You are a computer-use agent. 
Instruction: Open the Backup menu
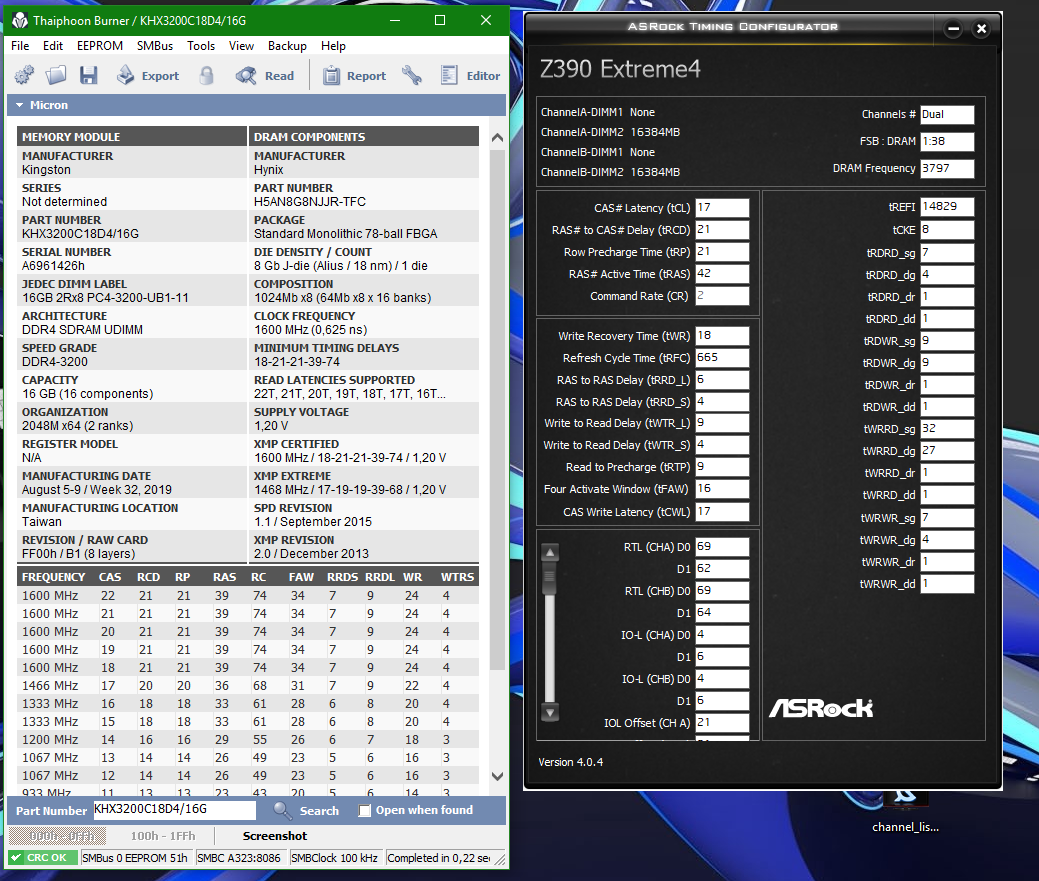287,46
